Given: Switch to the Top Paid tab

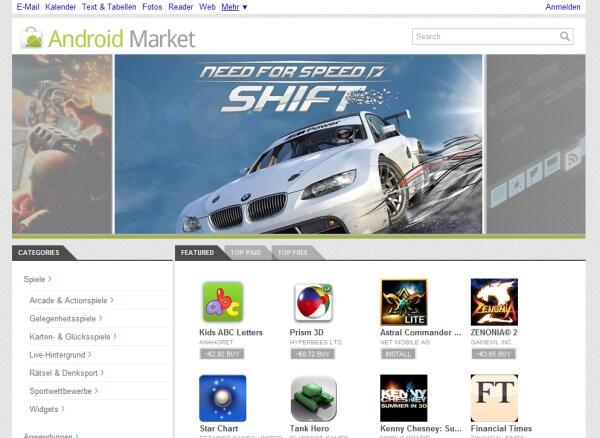Looking at the screenshot, I should tap(246, 252).
